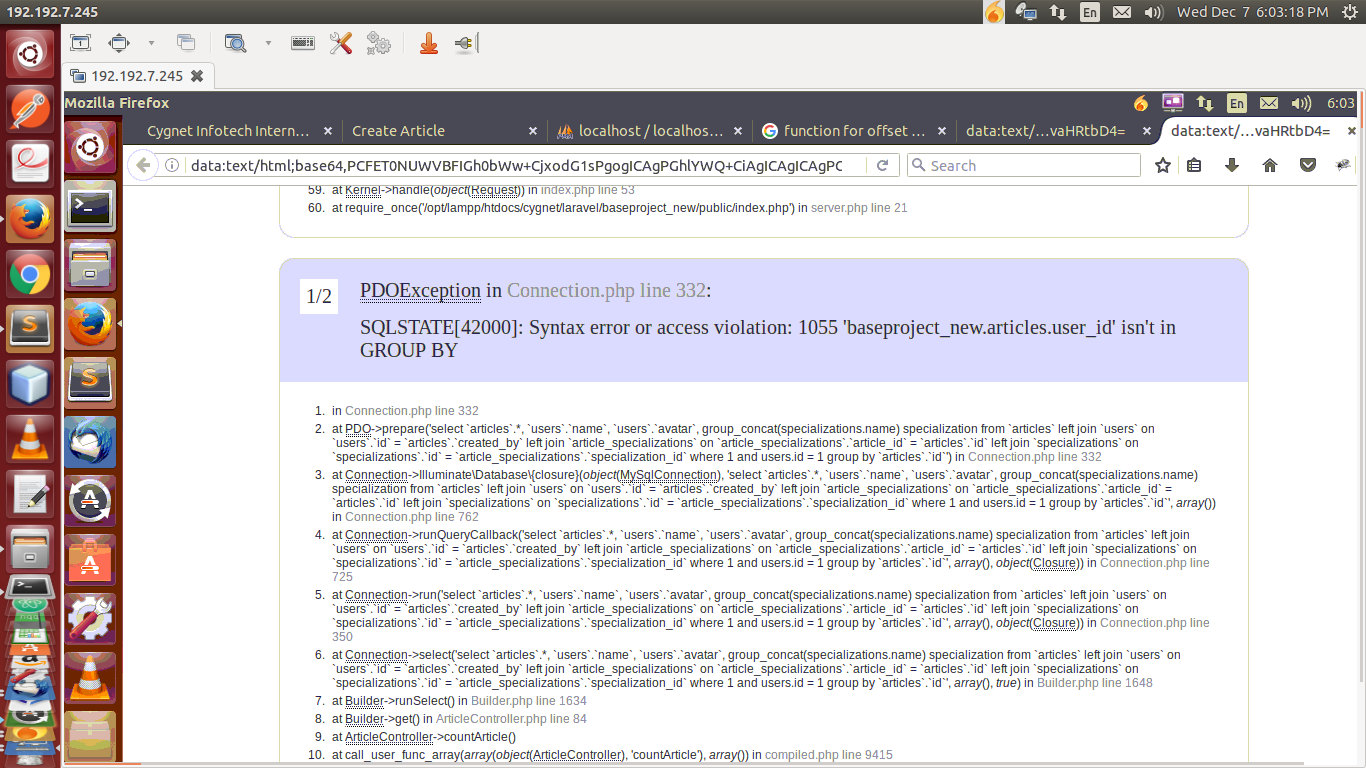This screenshot has height=768, width=1366.
Task: Open Ubuntu Software Center in remote launcher
Action: [90, 560]
